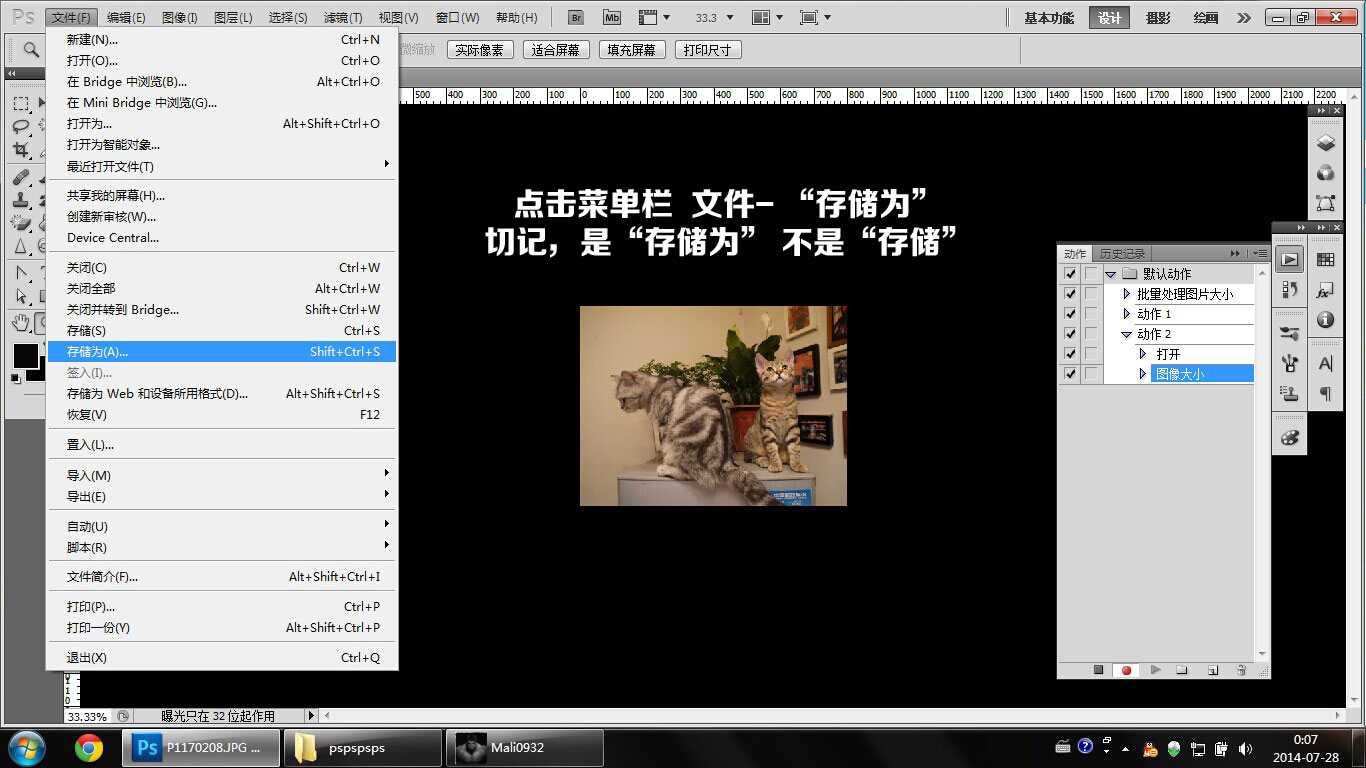This screenshot has width=1366, height=768.
Task: Toggle dialog box for 图像大小 step
Action: click(1091, 374)
